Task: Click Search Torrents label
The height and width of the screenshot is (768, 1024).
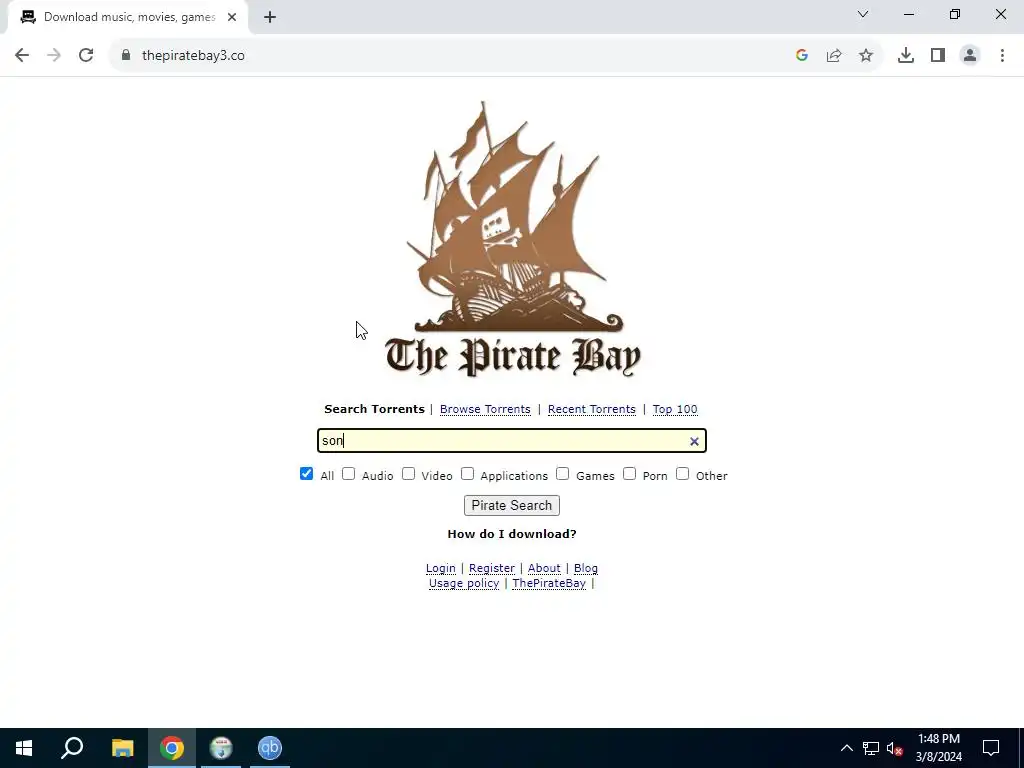Action: 374,409
